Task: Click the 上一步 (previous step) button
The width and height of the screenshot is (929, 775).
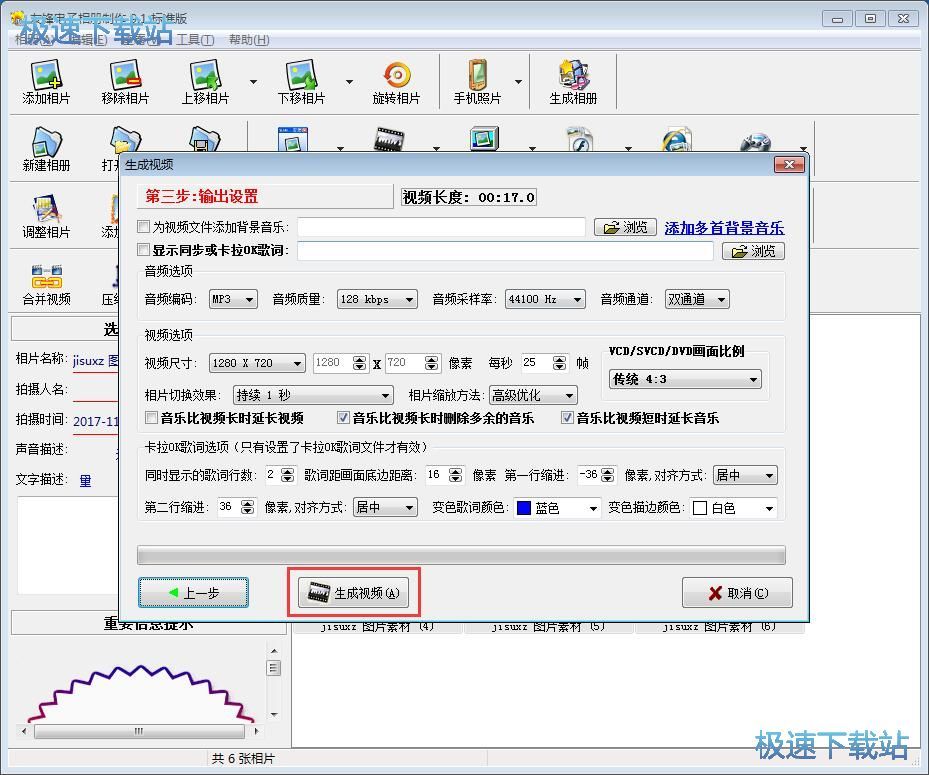Action: pos(193,593)
